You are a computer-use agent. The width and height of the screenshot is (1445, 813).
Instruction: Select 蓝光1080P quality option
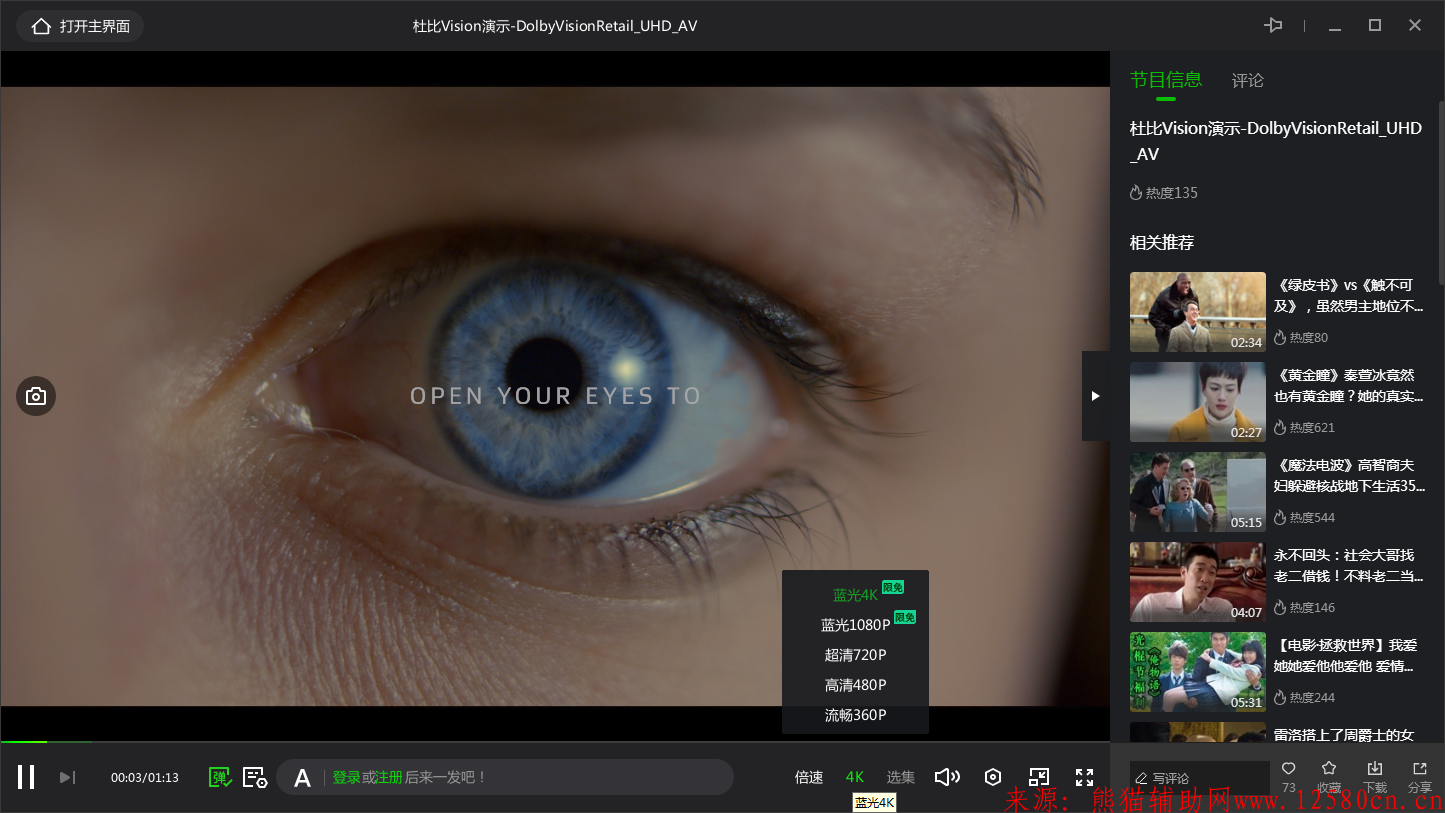[x=855, y=625]
